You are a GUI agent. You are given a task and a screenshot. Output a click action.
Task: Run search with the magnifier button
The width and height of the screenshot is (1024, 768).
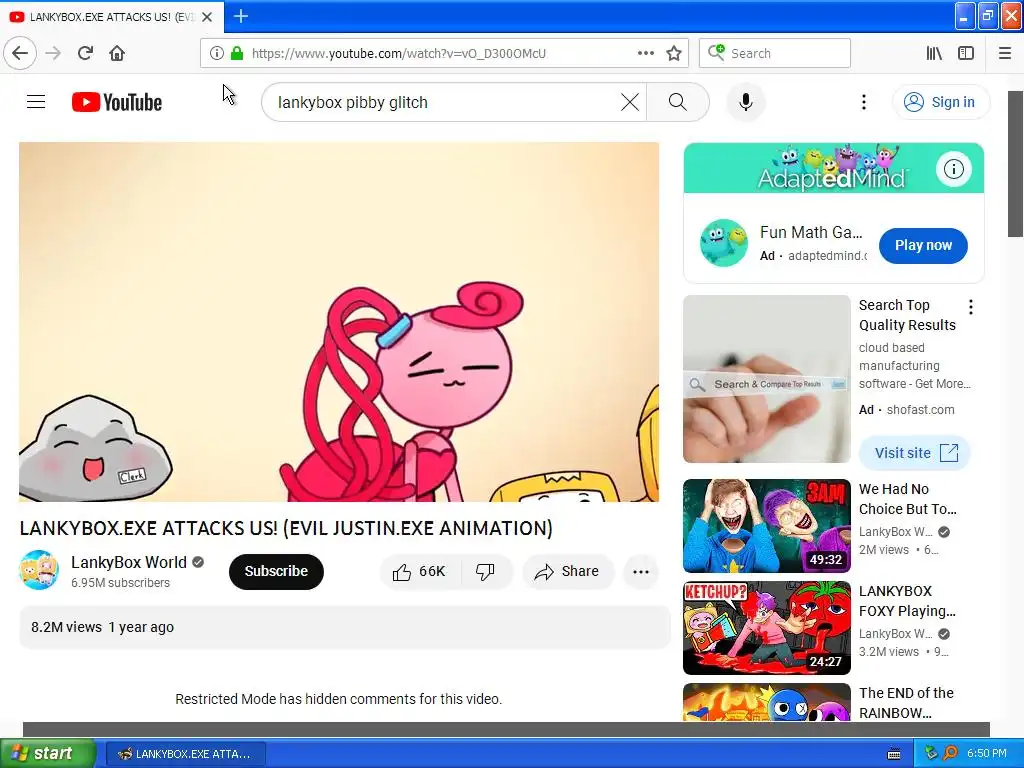678,102
